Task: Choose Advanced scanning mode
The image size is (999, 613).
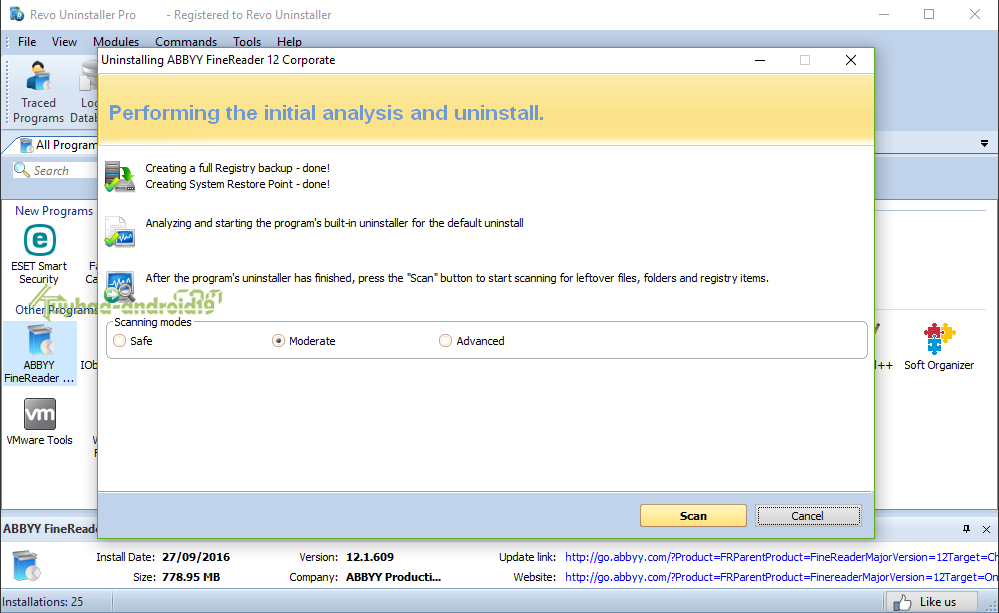Action: click(445, 341)
